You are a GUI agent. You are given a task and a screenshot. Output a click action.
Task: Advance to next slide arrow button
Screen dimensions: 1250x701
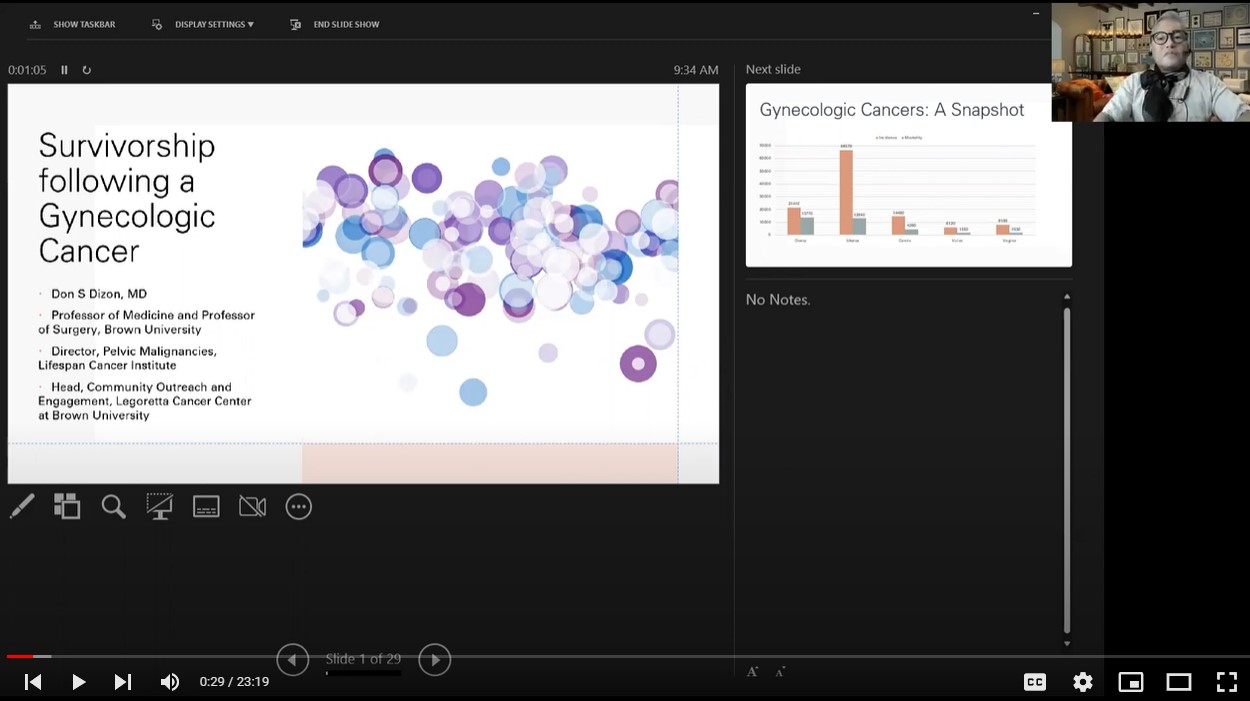tap(434, 660)
